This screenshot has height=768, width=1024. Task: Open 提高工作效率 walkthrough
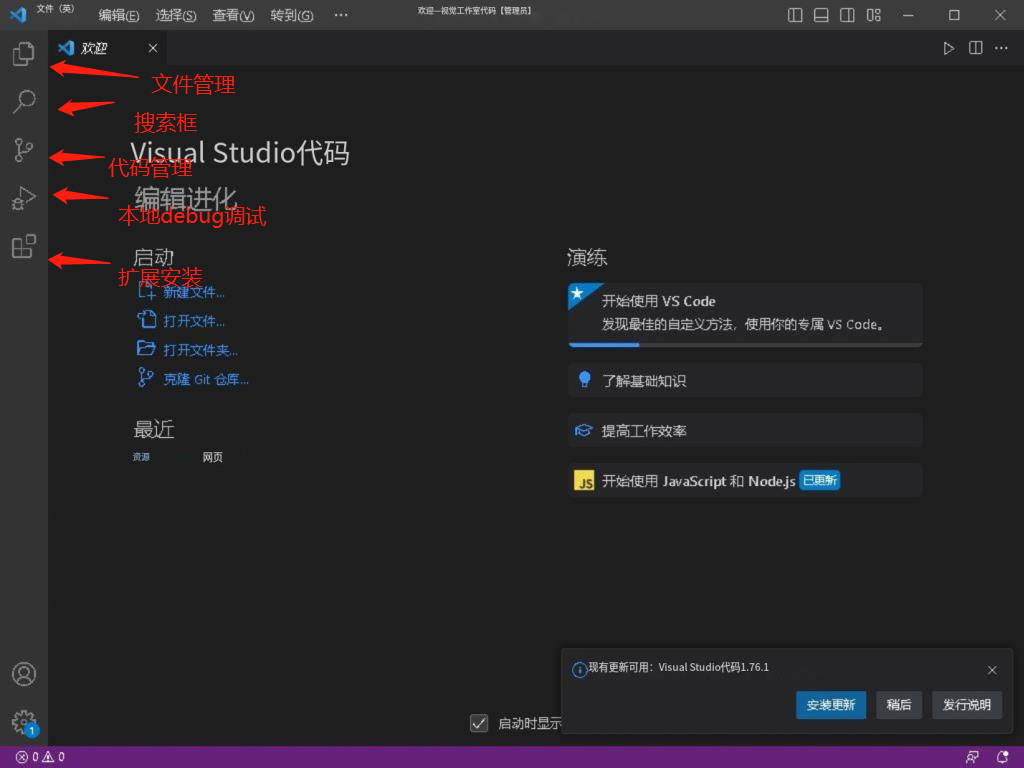coord(745,430)
